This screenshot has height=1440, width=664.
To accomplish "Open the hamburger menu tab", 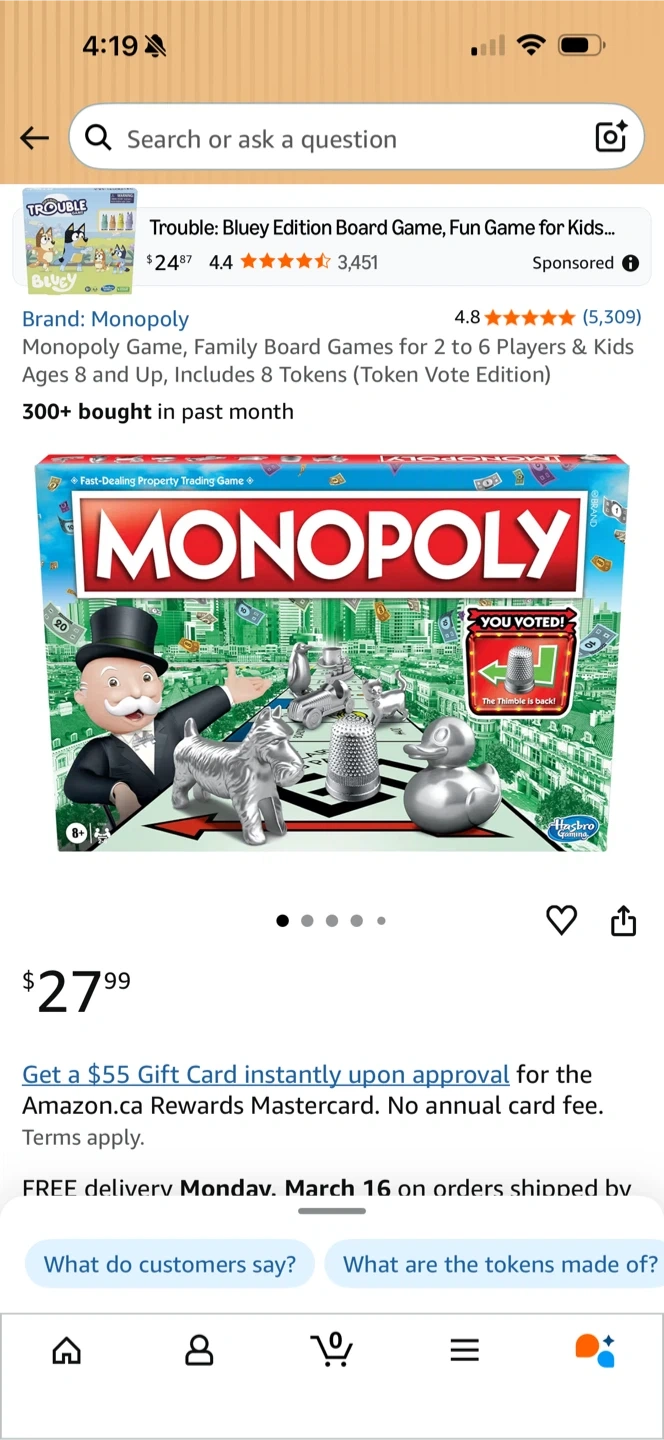I will pos(464,1350).
